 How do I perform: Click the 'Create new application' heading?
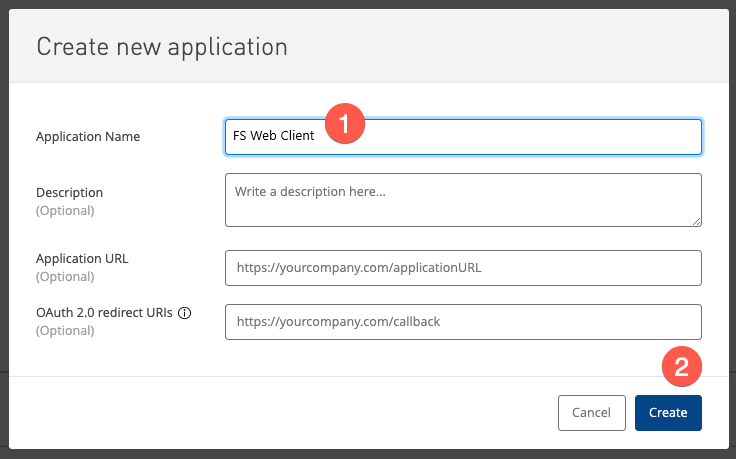tap(162, 47)
